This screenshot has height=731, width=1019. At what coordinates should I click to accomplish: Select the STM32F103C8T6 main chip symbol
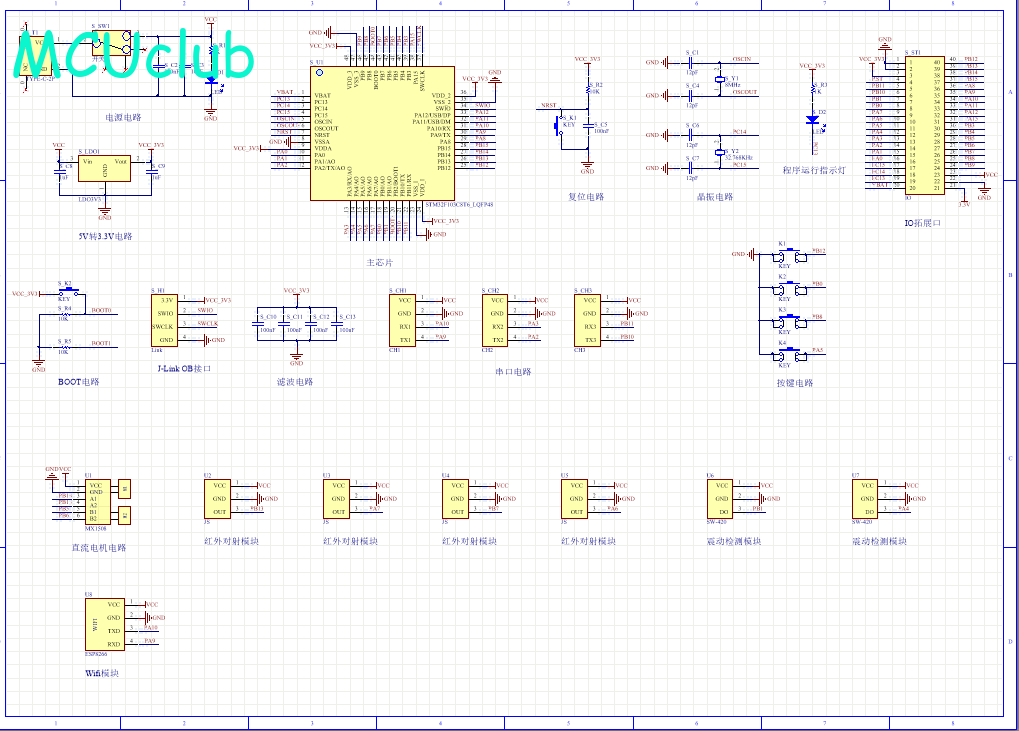[382, 133]
